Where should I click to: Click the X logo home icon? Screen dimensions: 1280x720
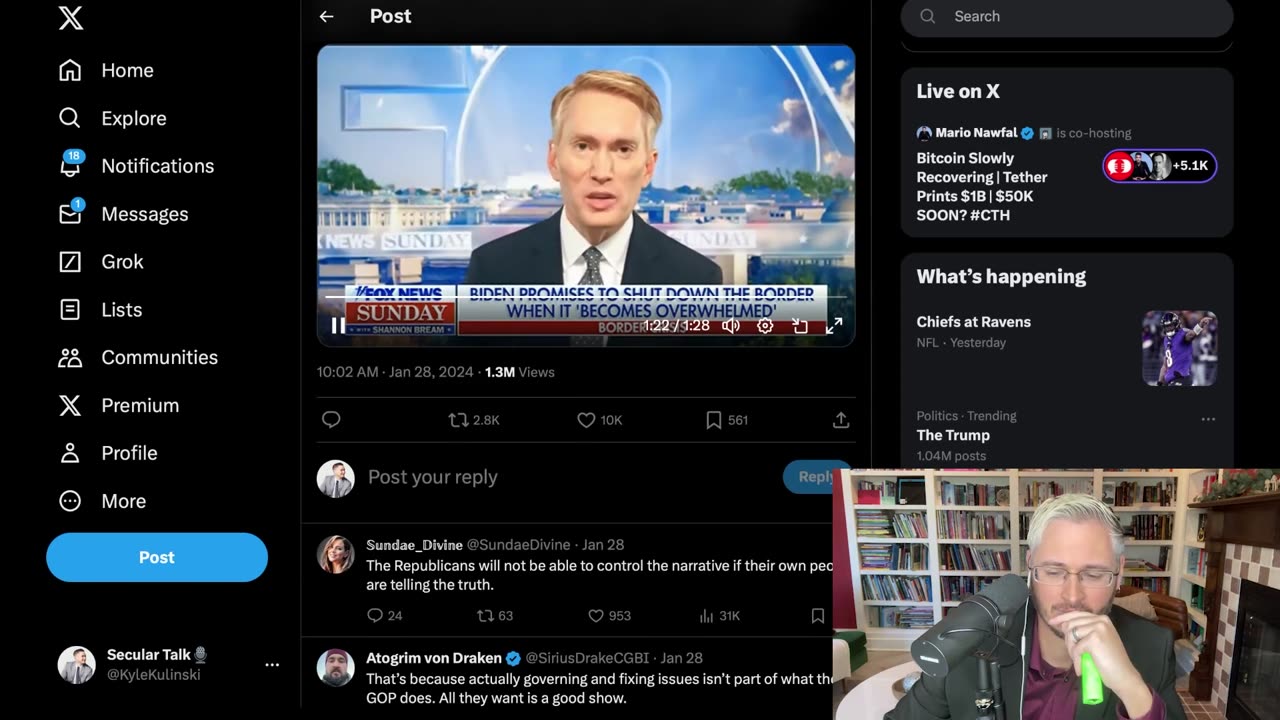71,18
